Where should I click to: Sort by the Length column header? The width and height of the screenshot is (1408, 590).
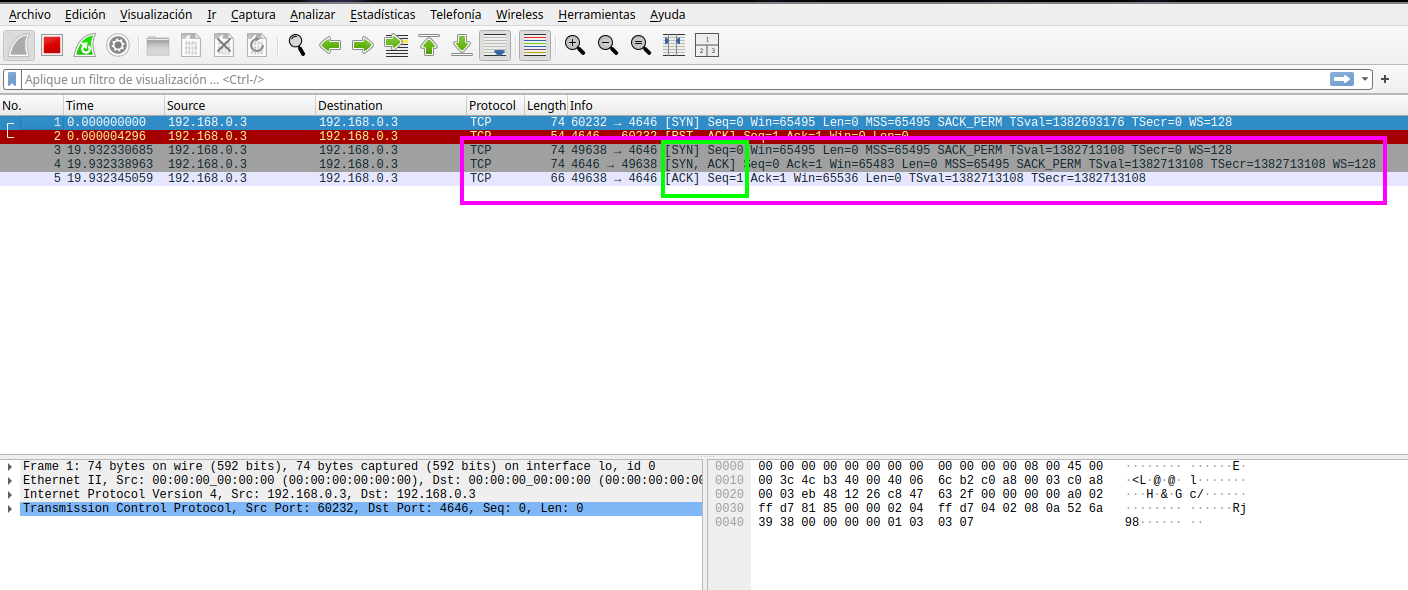pos(546,105)
